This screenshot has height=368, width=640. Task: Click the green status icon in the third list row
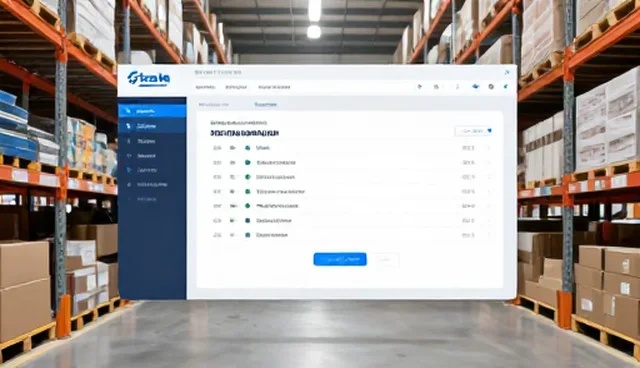click(247, 177)
